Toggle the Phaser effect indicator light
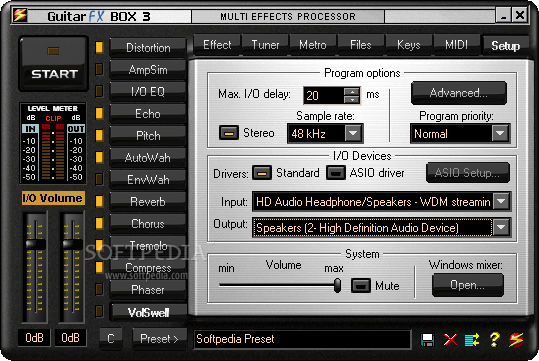The width and height of the screenshot is (539, 361). [99, 289]
